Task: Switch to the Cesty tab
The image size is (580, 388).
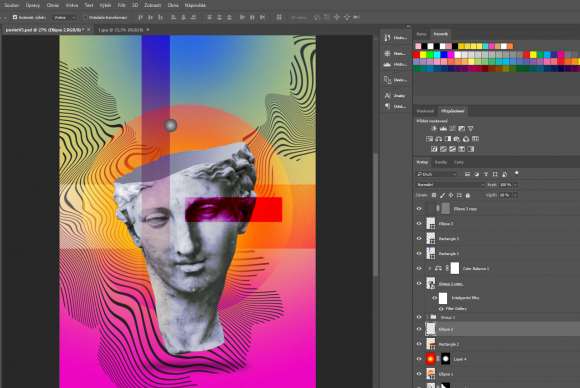Action: 459,162
